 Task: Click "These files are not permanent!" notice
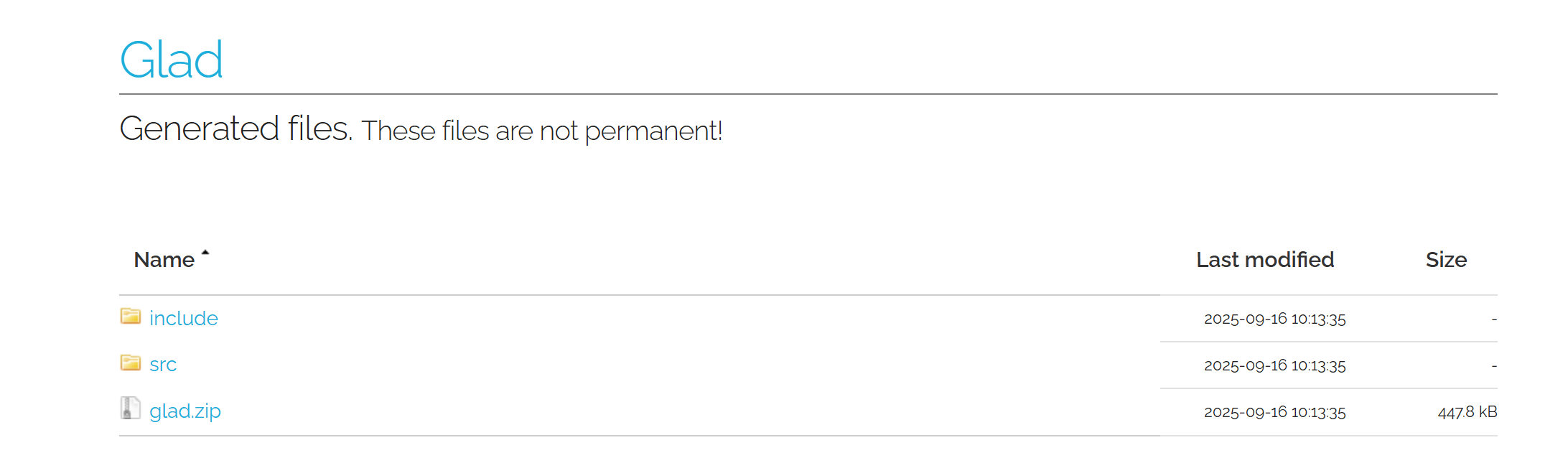pos(542,131)
